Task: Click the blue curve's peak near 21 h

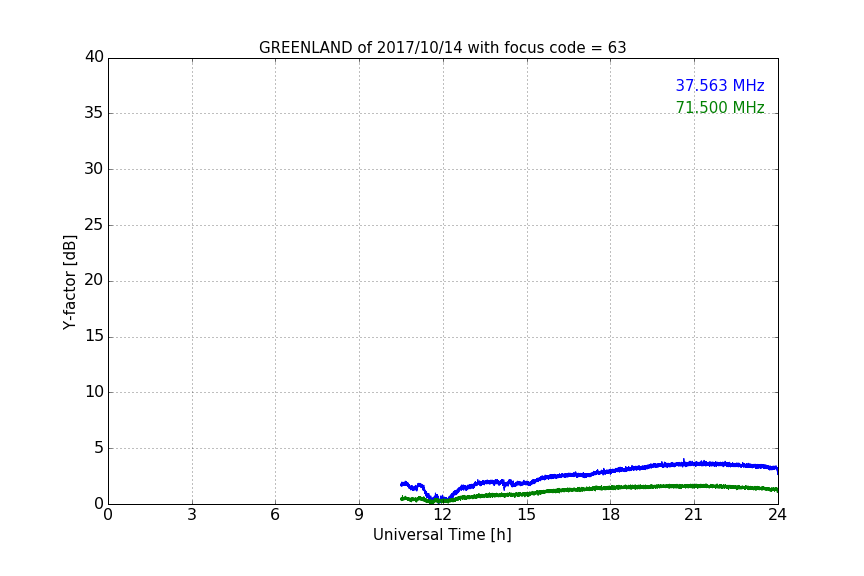Action: click(x=694, y=464)
